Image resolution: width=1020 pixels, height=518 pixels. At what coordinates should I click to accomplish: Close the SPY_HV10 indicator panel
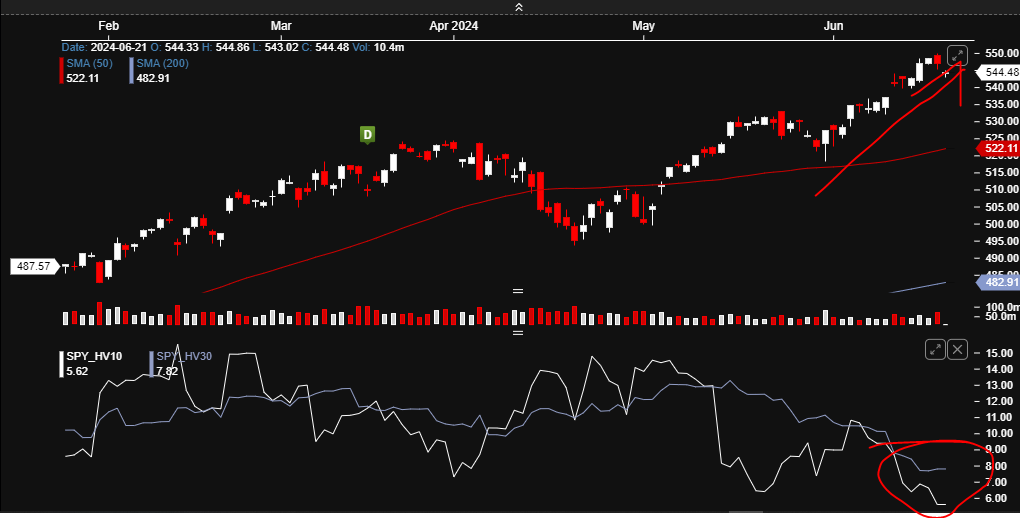[958, 349]
